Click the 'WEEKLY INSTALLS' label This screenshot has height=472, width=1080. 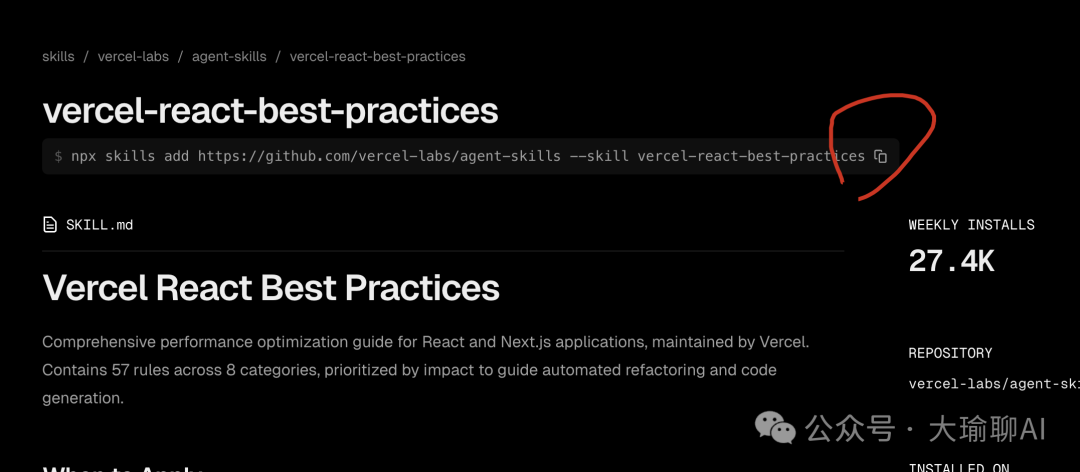pyautogui.click(x=971, y=225)
